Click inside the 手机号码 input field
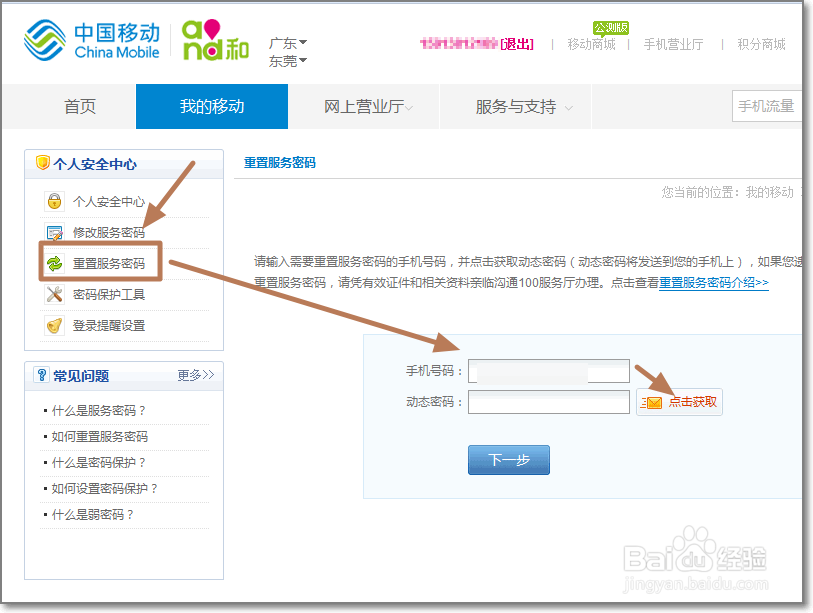The image size is (813, 613). point(548,370)
